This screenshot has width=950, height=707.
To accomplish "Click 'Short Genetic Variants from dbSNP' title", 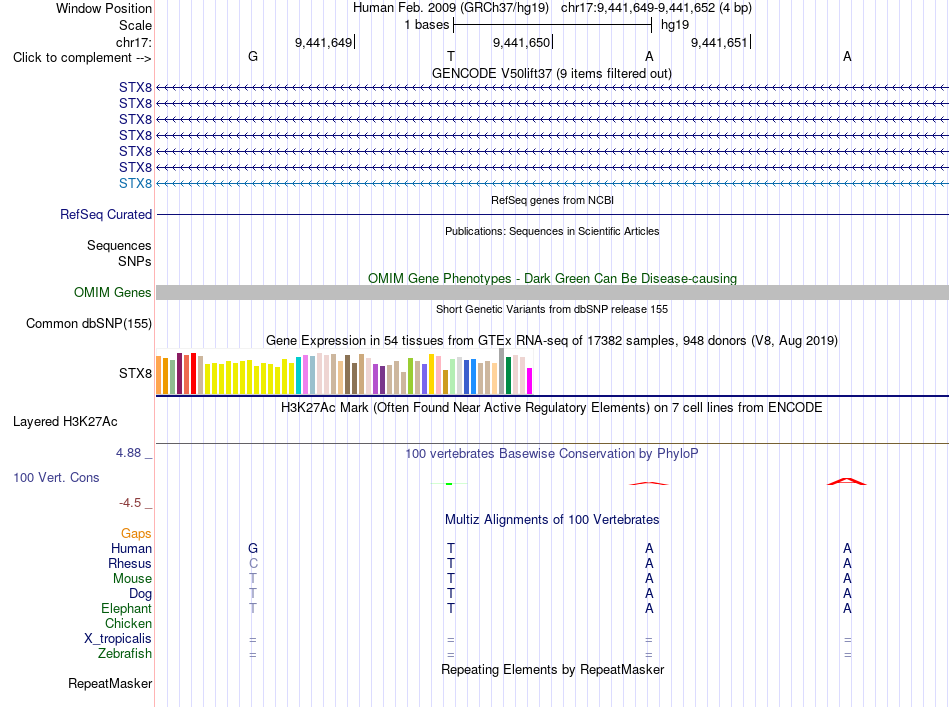I will point(552,309).
